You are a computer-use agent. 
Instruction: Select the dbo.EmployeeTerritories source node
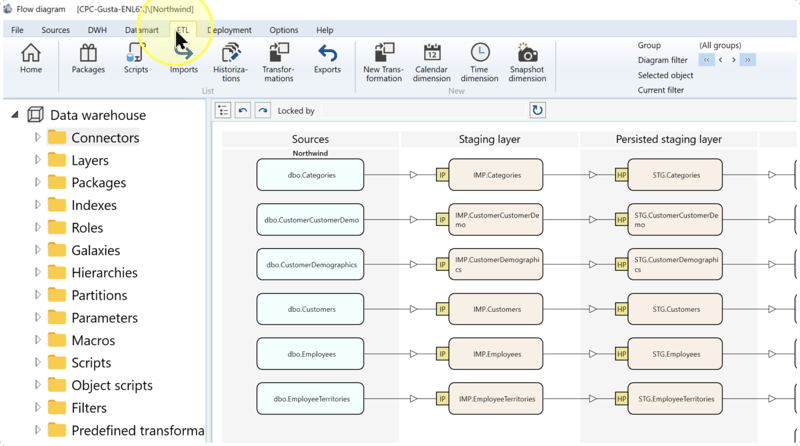click(x=310, y=399)
